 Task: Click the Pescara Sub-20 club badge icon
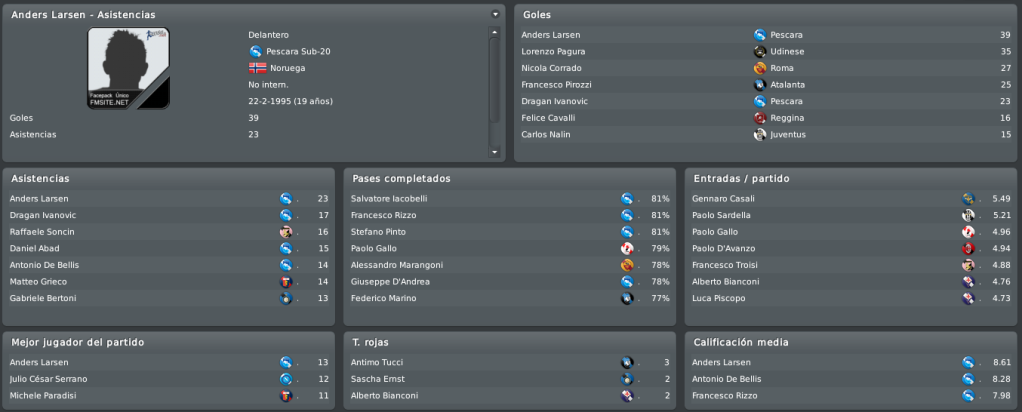256,52
